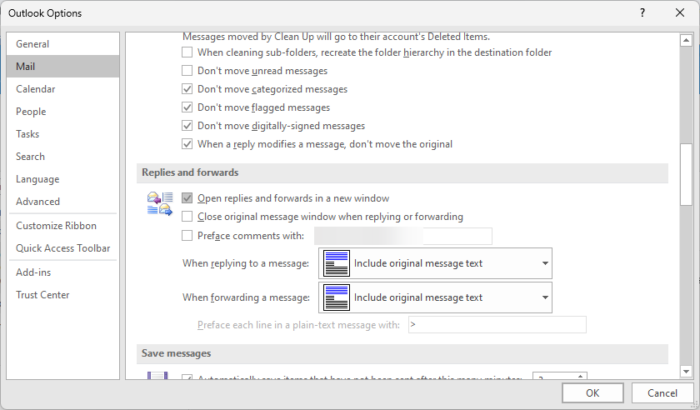Image resolution: width=700 pixels, height=410 pixels.
Task: Click the Replies and forwards heading
Action: (190, 172)
